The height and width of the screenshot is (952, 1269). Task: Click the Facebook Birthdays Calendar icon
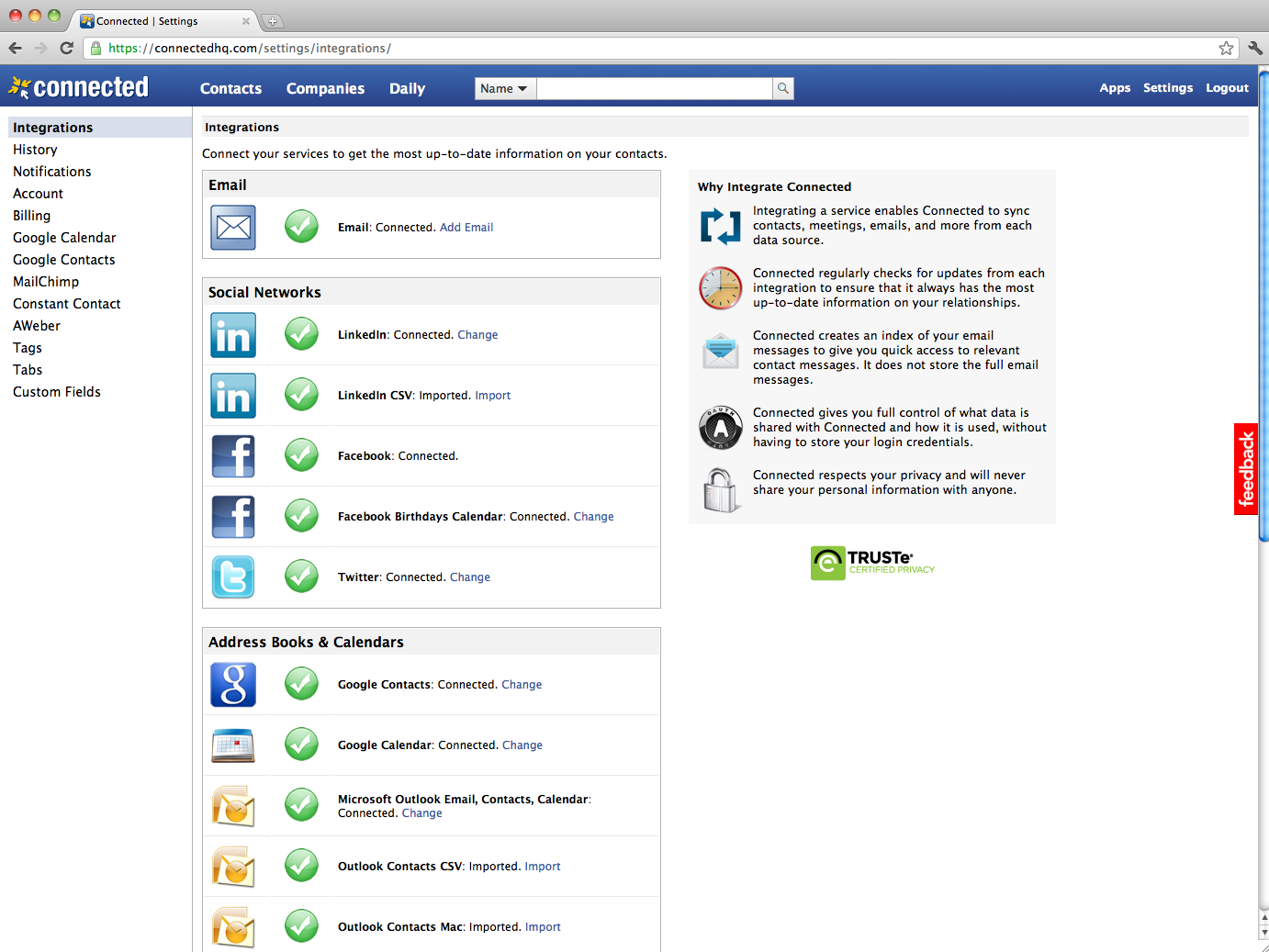click(x=233, y=517)
